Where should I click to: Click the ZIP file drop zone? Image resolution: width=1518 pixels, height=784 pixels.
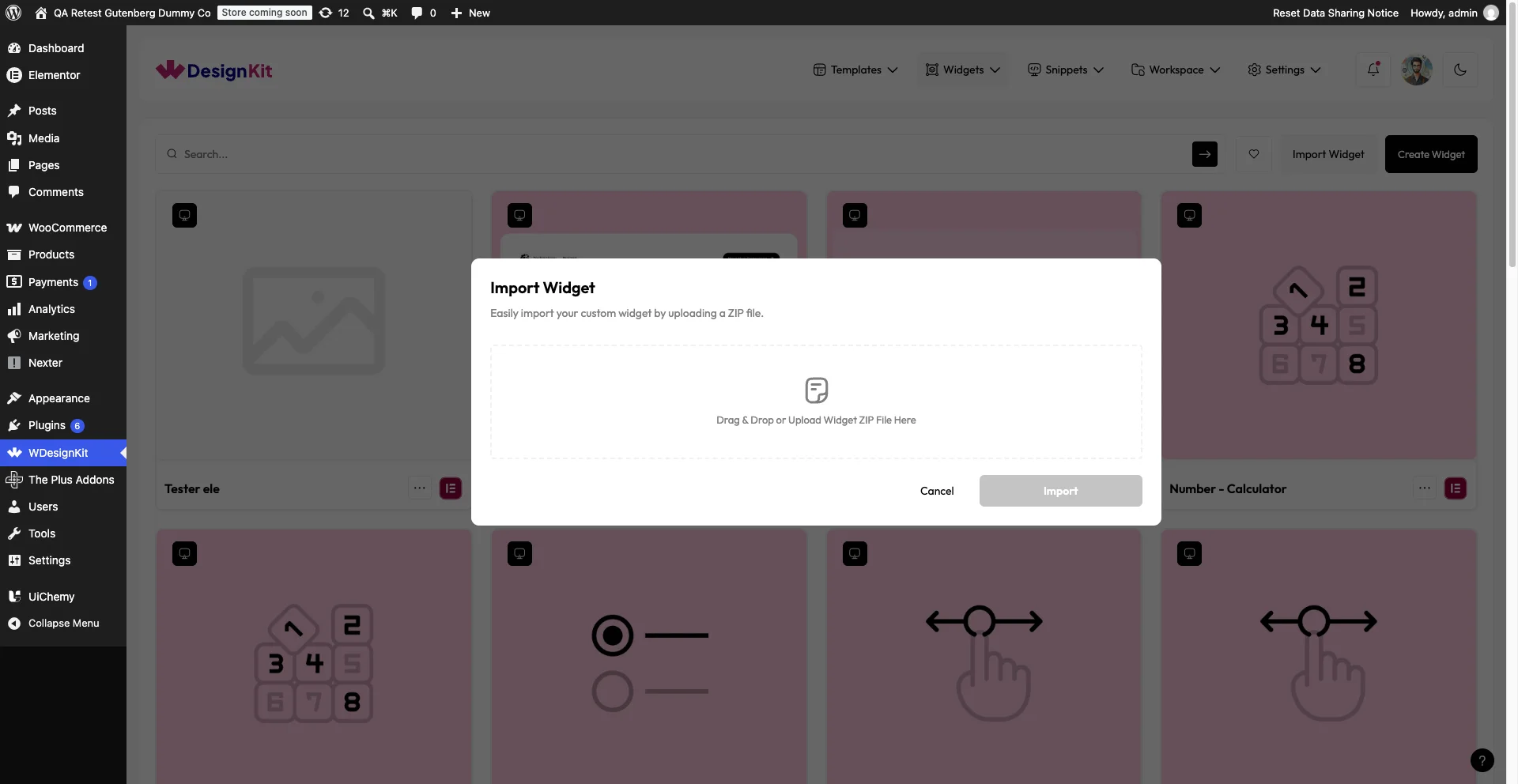tap(816, 401)
